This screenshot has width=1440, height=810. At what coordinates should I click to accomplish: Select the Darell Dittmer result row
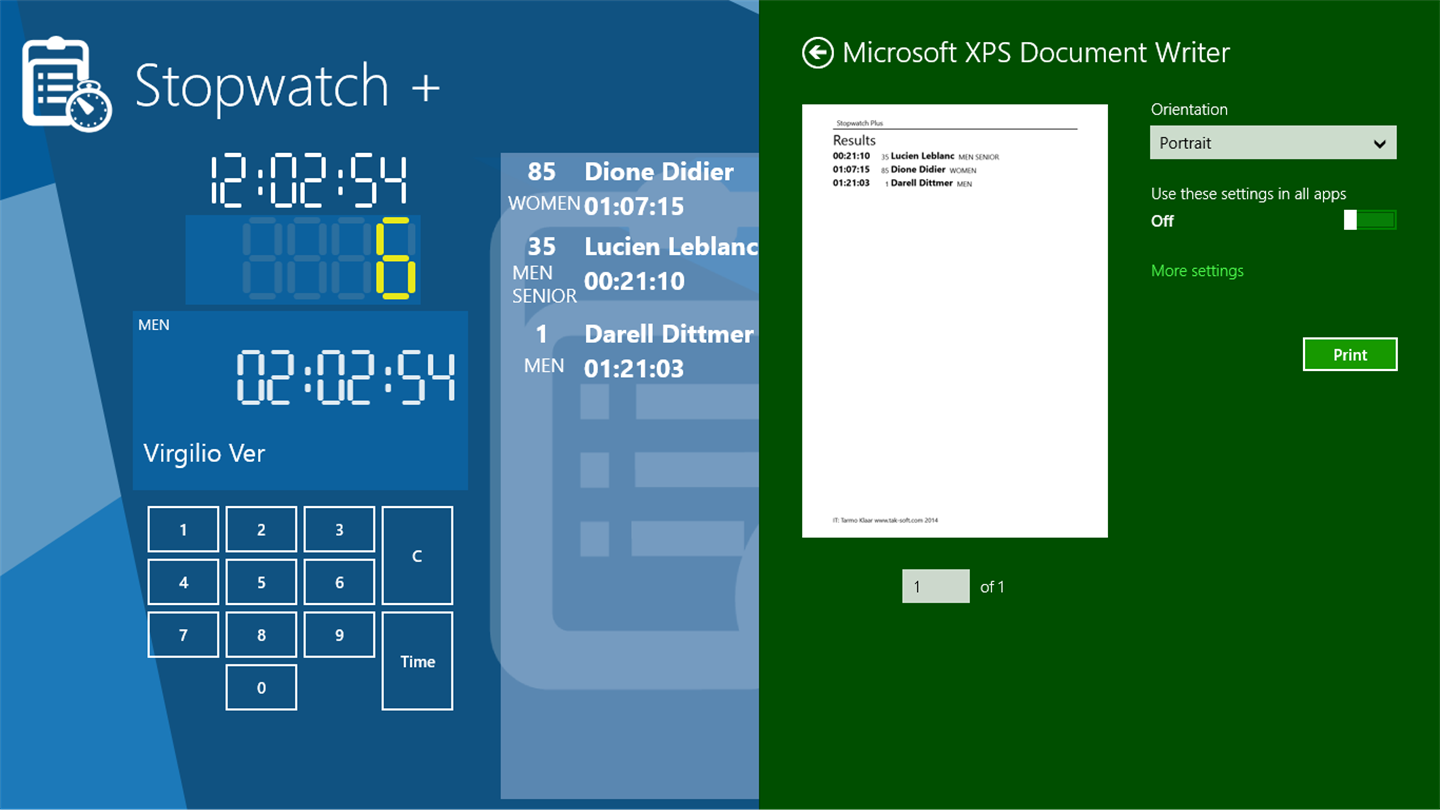click(630, 351)
